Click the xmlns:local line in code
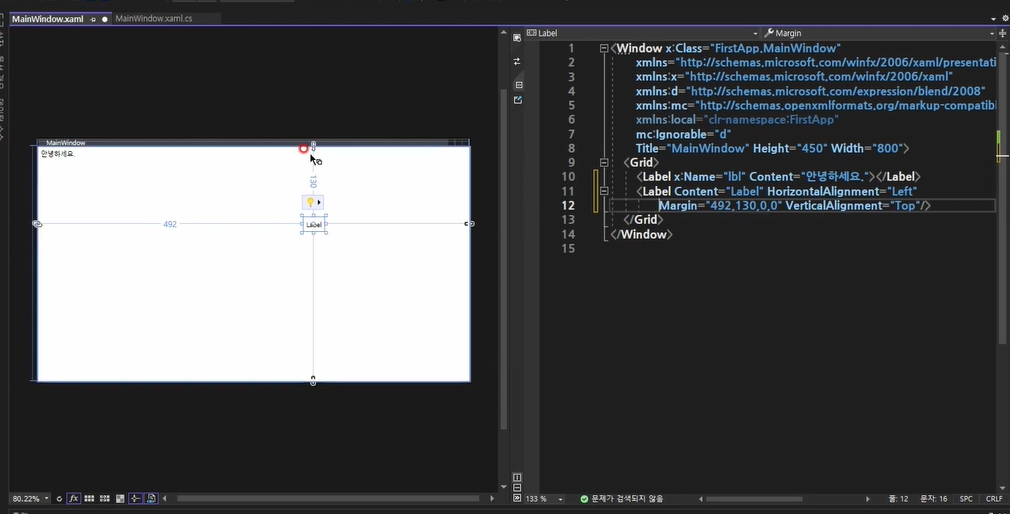 pos(737,120)
